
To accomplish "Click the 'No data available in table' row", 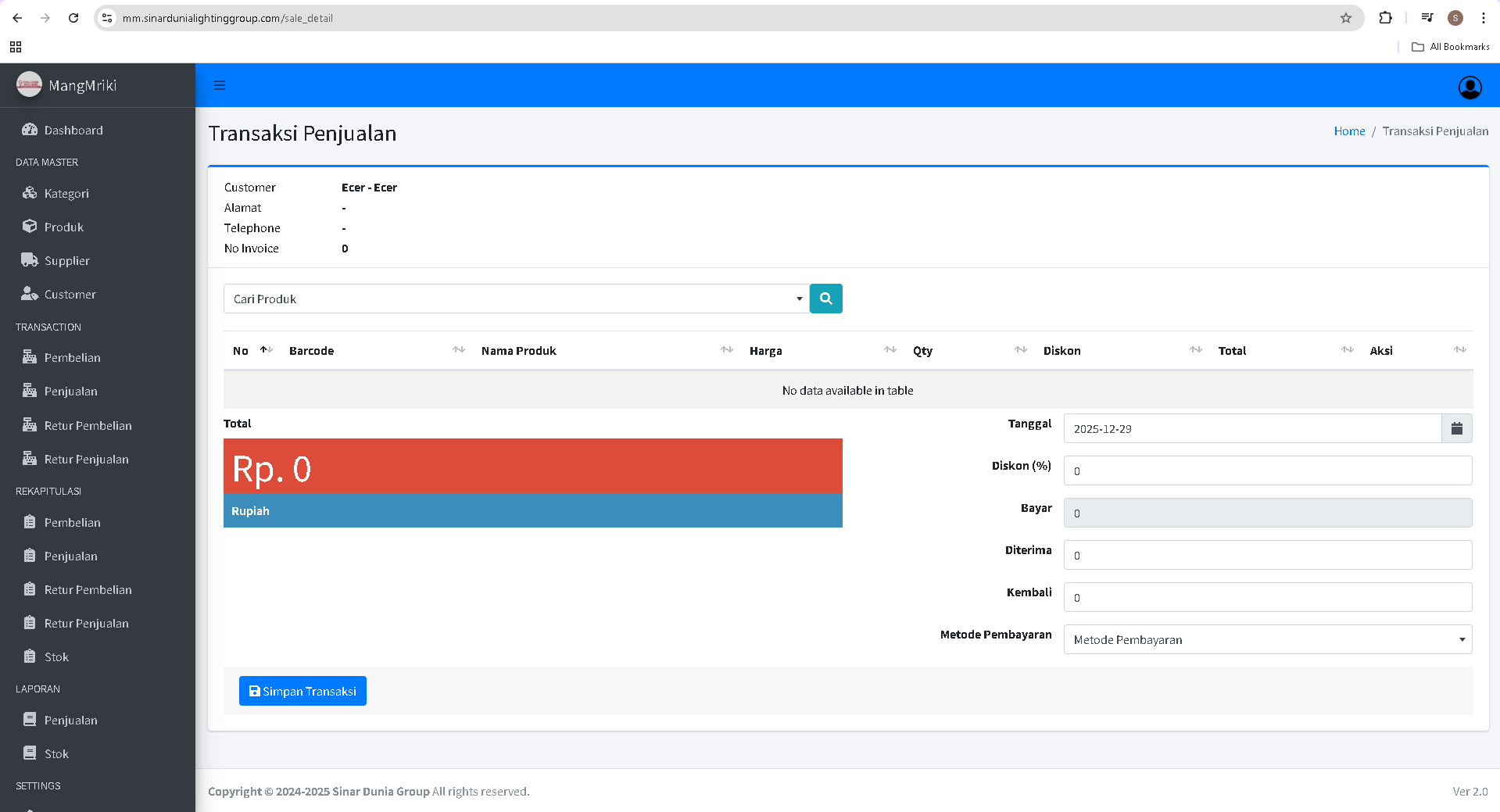I will pos(848,390).
